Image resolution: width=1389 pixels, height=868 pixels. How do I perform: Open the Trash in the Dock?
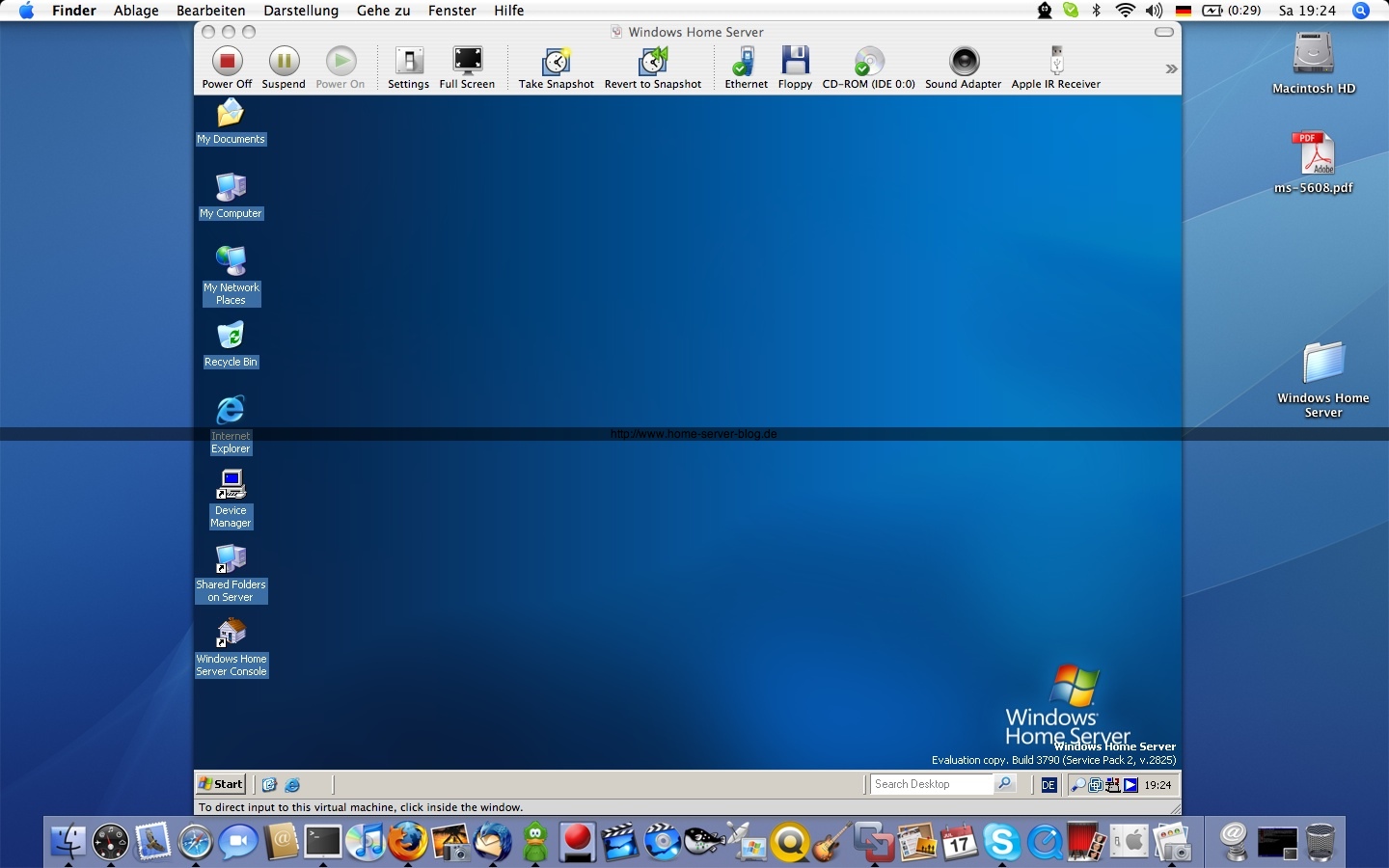(x=1320, y=842)
